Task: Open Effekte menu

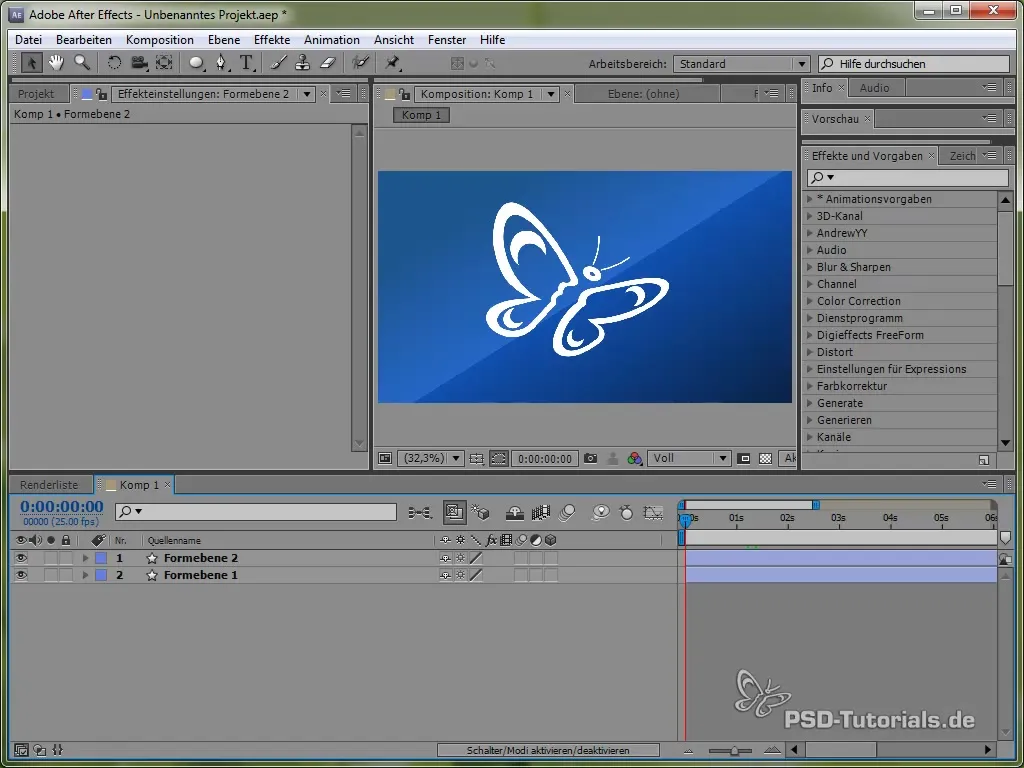Action: (272, 40)
